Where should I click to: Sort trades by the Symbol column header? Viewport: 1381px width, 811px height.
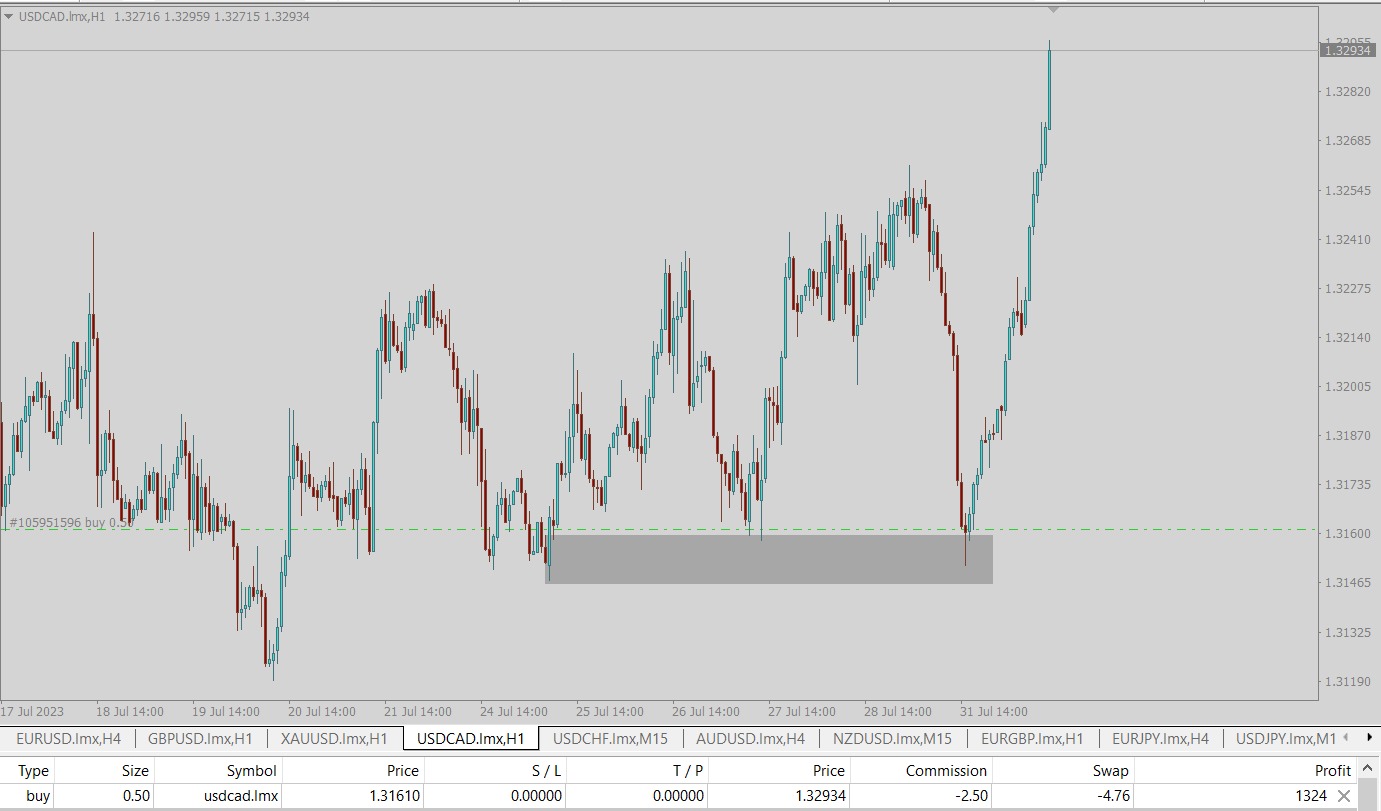(251, 770)
